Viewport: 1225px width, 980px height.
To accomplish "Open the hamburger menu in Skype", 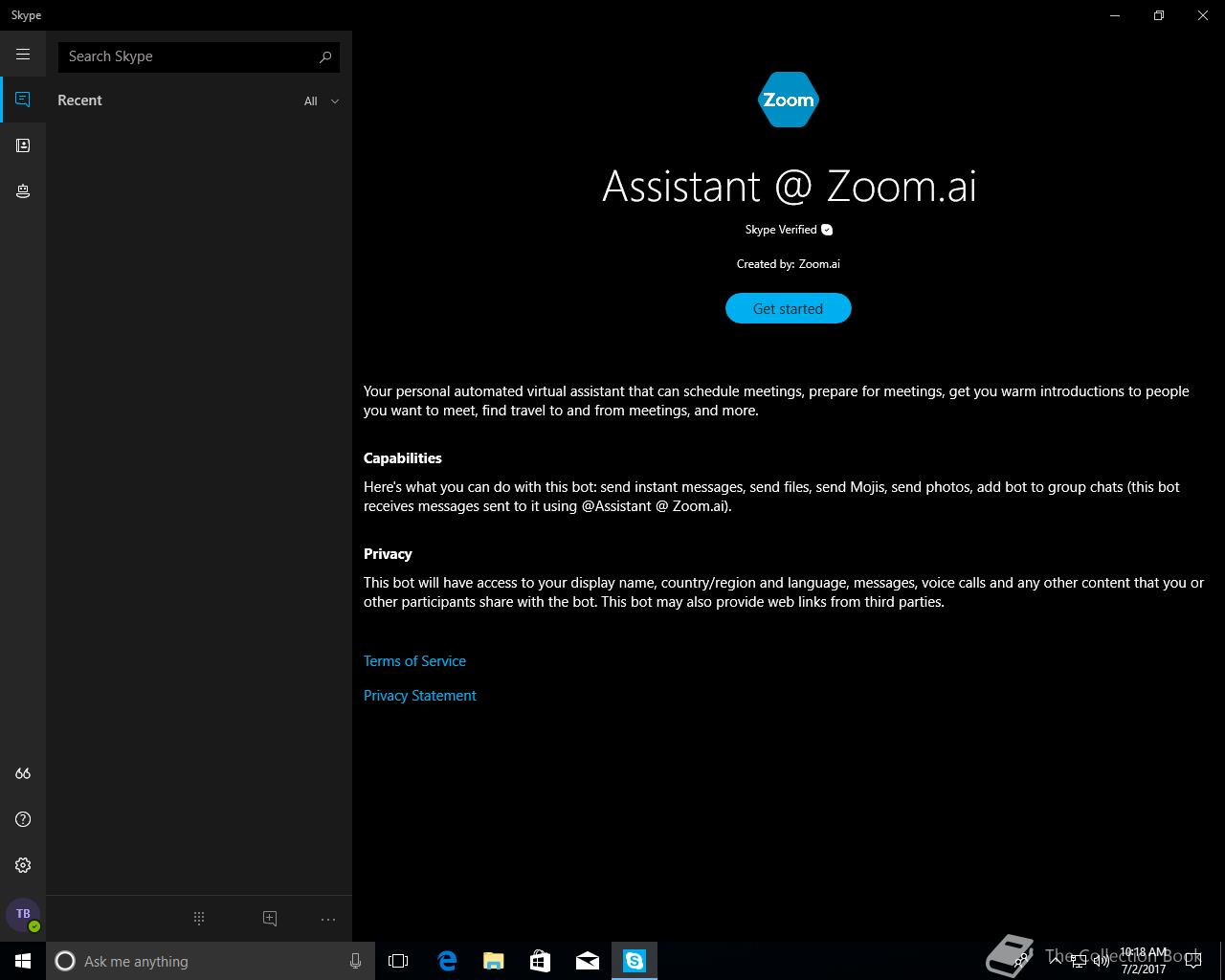I will pos(23,55).
